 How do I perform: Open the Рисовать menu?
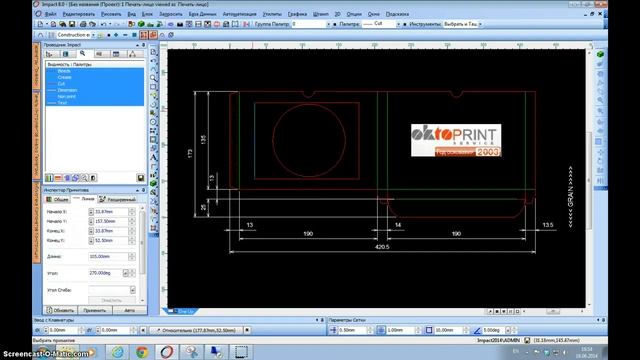click(x=111, y=14)
